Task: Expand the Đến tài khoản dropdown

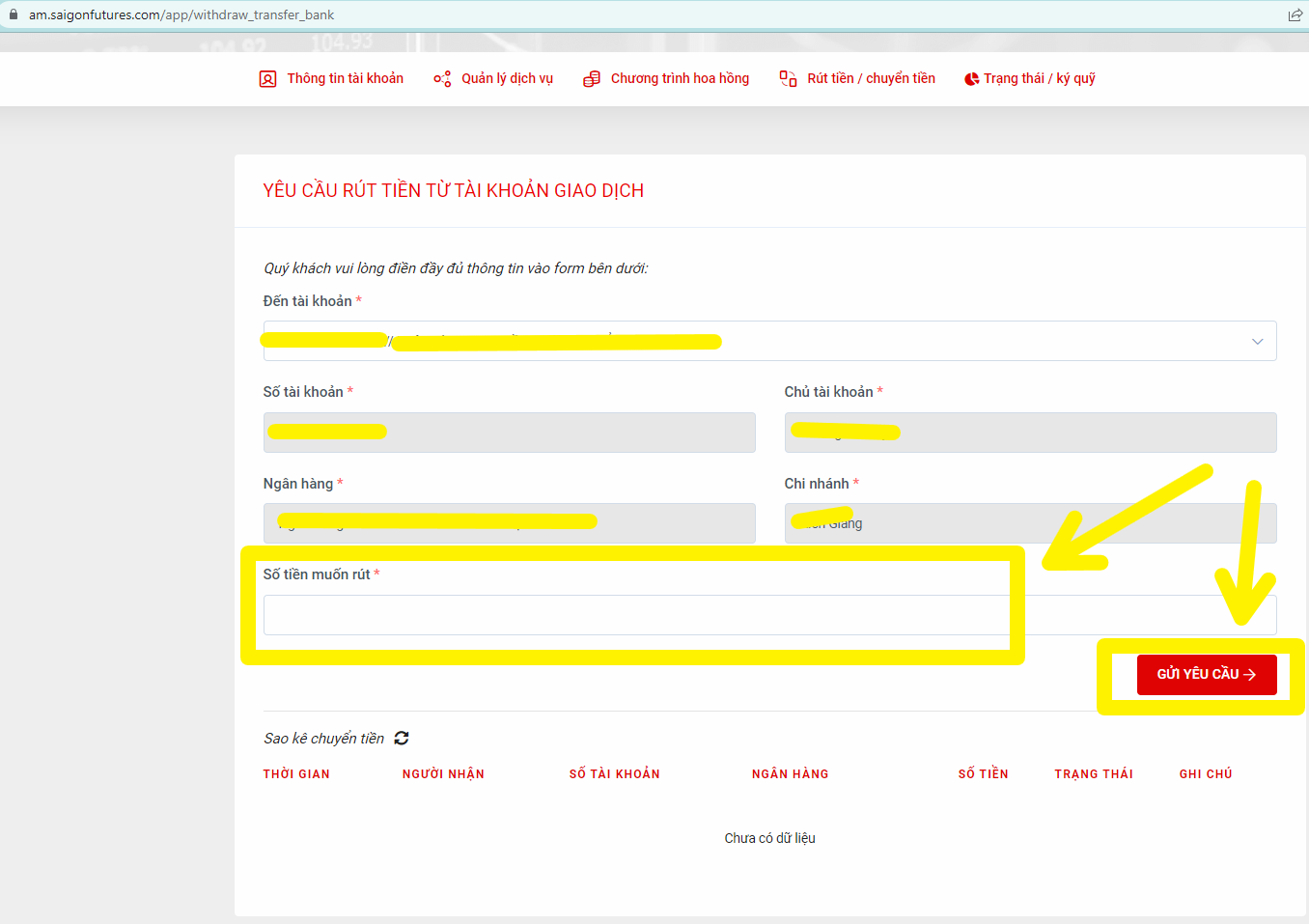Action: pos(769,341)
